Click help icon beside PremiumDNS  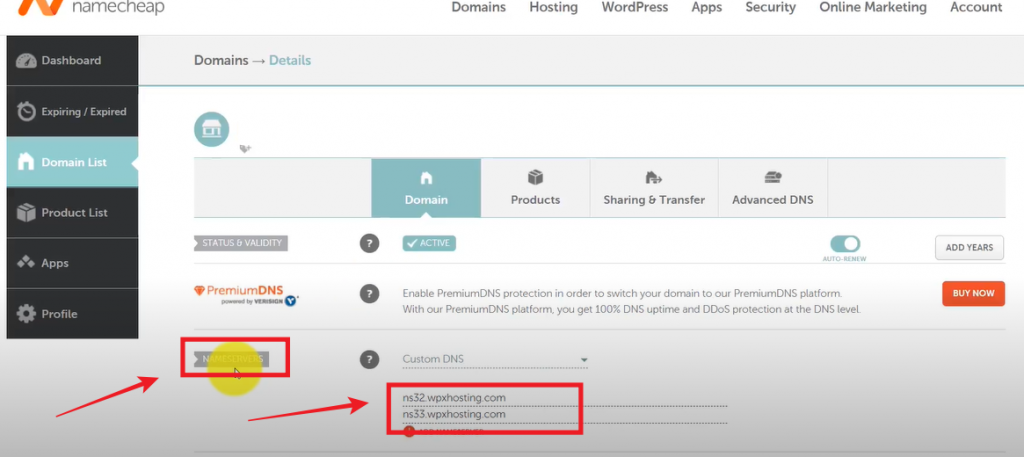370,294
